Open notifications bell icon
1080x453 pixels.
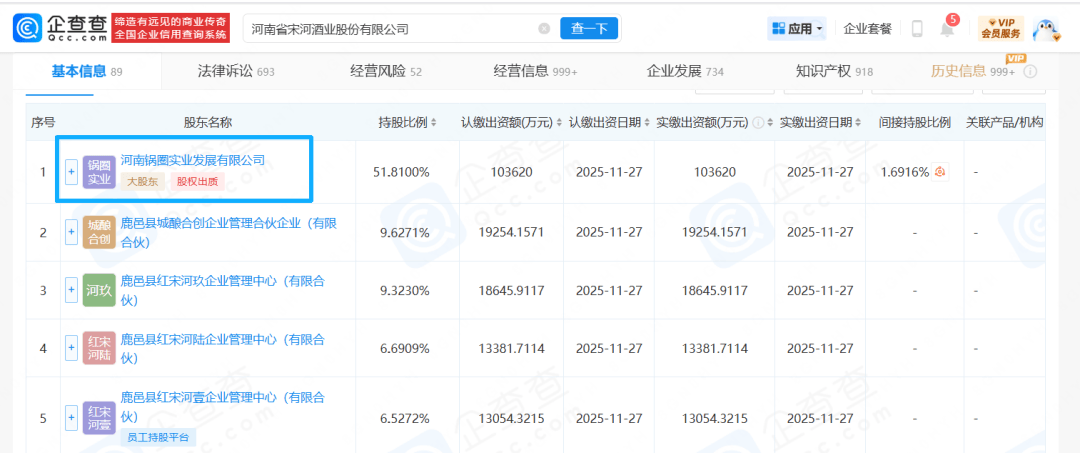click(x=948, y=30)
